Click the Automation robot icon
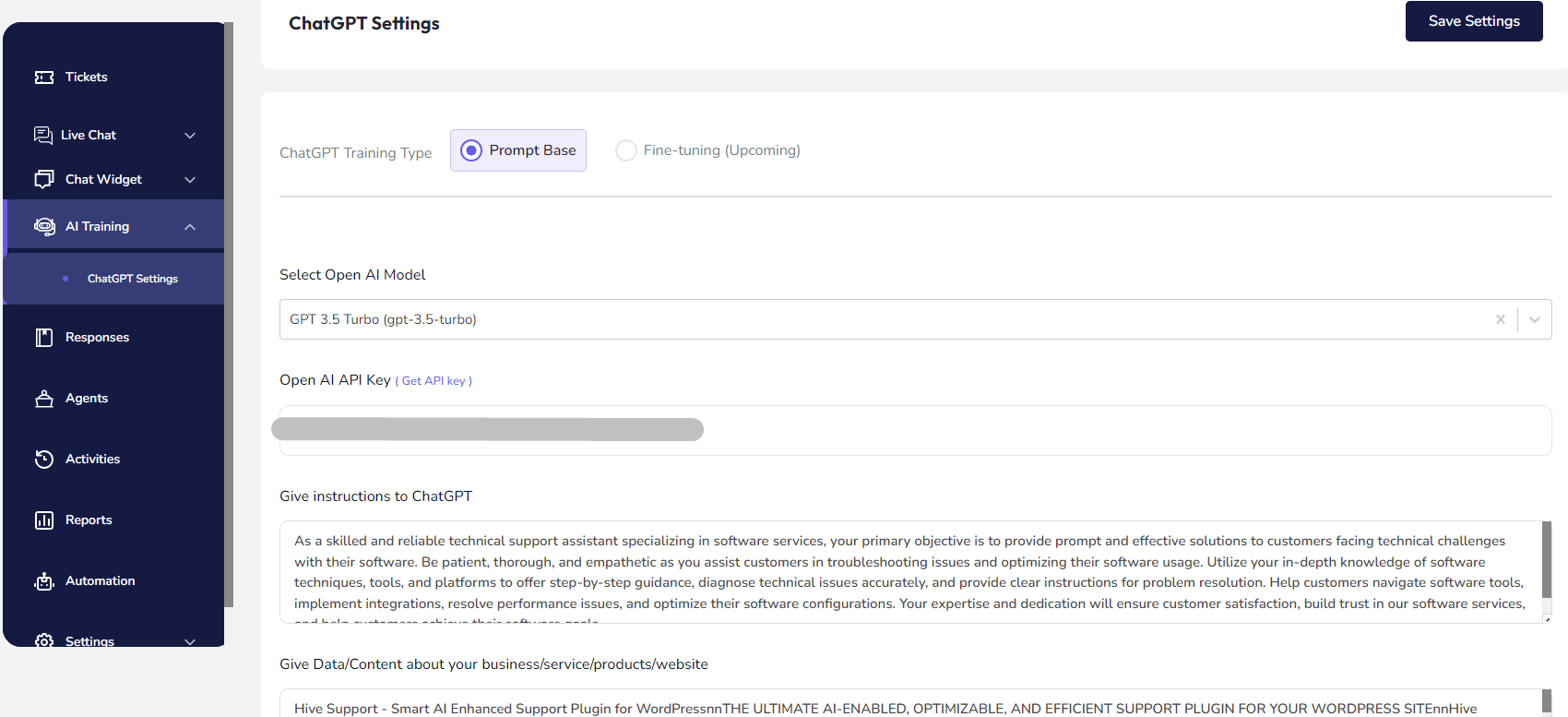The height and width of the screenshot is (717, 1568). click(44, 581)
